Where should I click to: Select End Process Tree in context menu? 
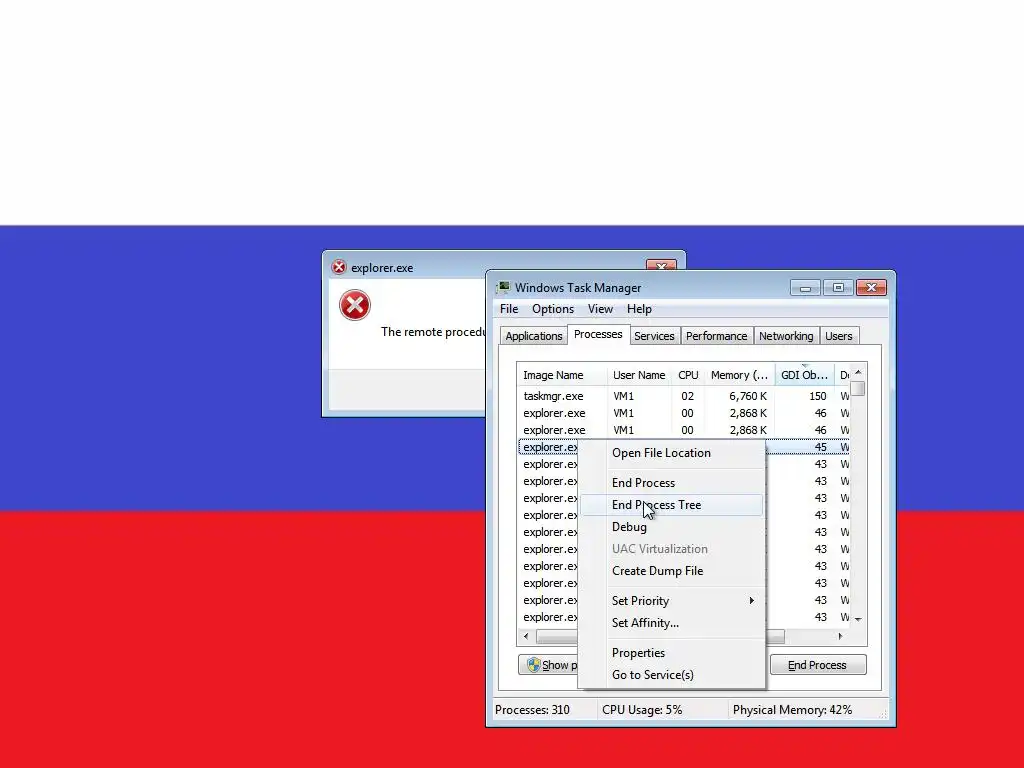click(x=671, y=505)
